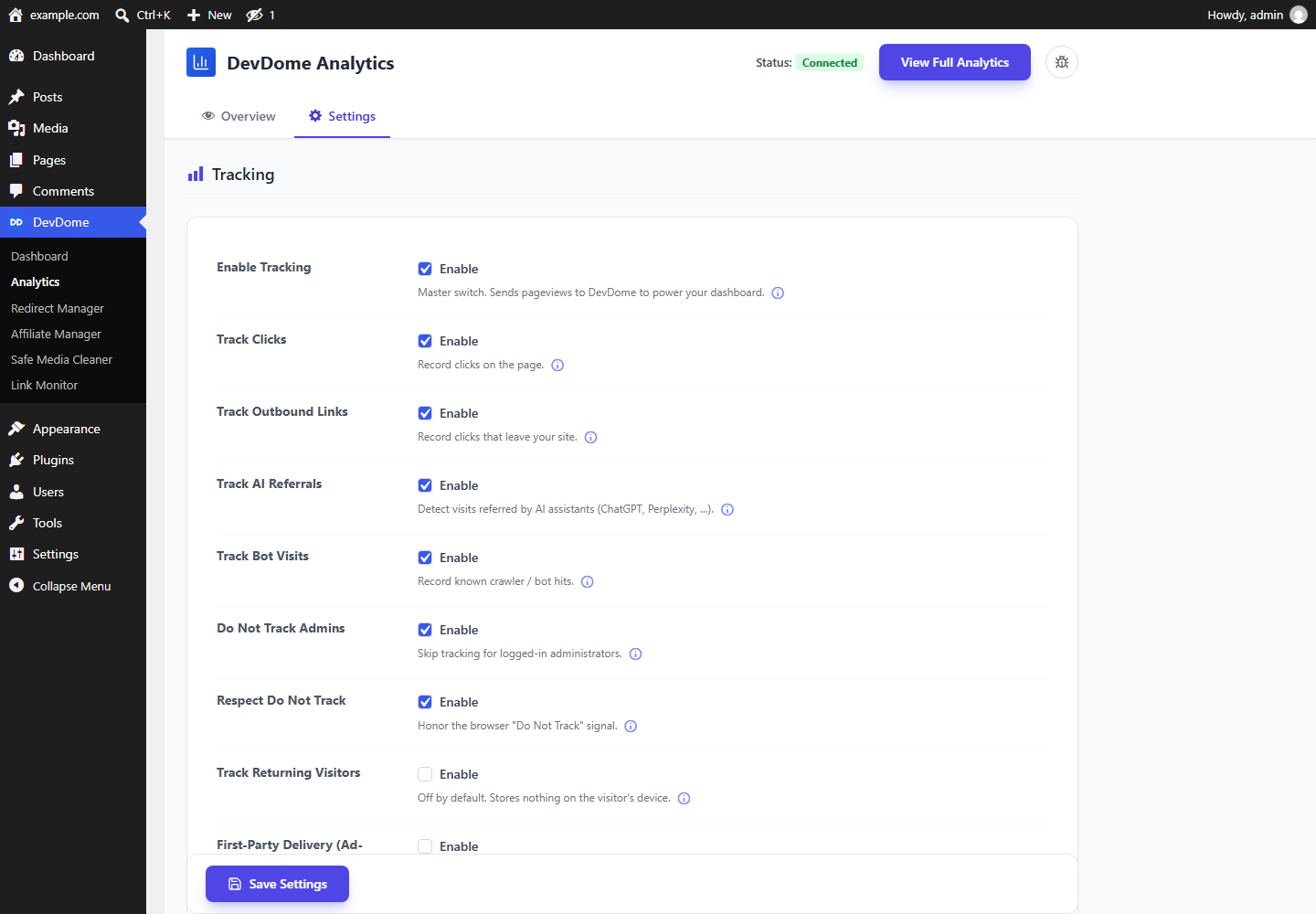Uncheck the Track Outbound Links checkbox
Viewport: 1316px width, 914px height.
pos(425,413)
